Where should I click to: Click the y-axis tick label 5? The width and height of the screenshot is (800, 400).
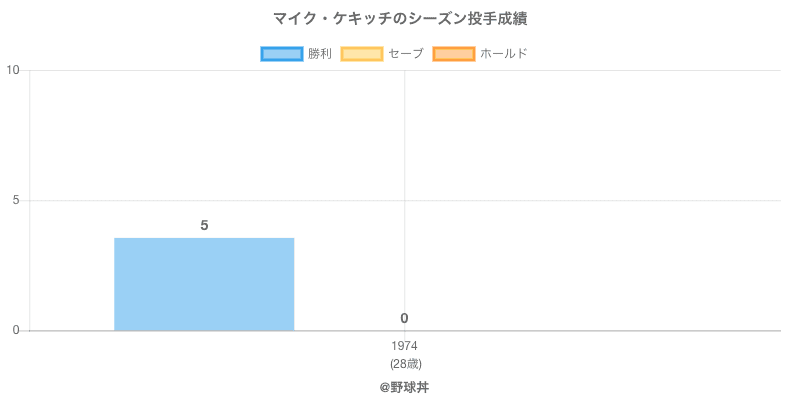point(16,200)
